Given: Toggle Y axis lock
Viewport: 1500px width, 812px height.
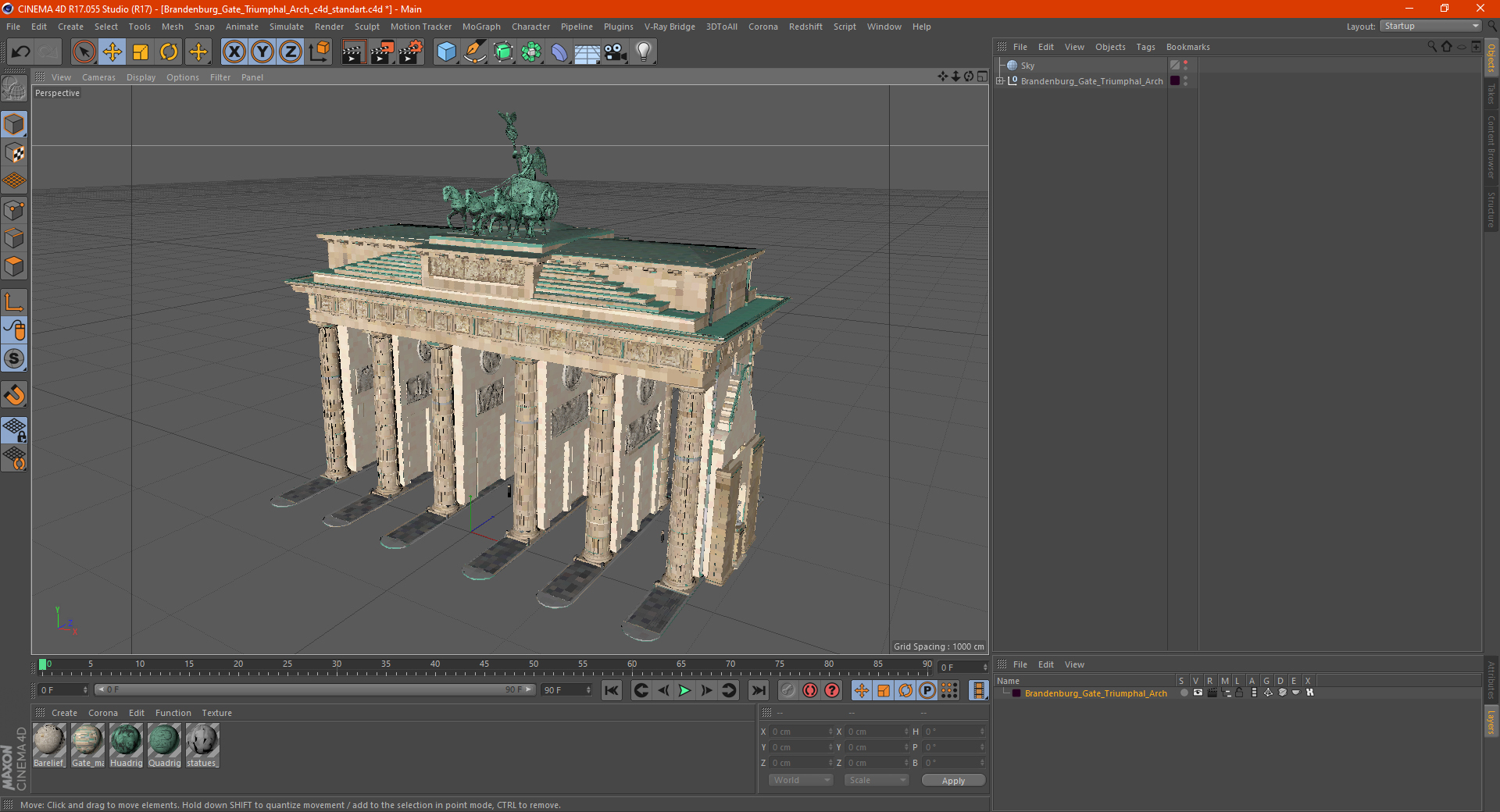Looking at the screenshot, I should 262,52.
